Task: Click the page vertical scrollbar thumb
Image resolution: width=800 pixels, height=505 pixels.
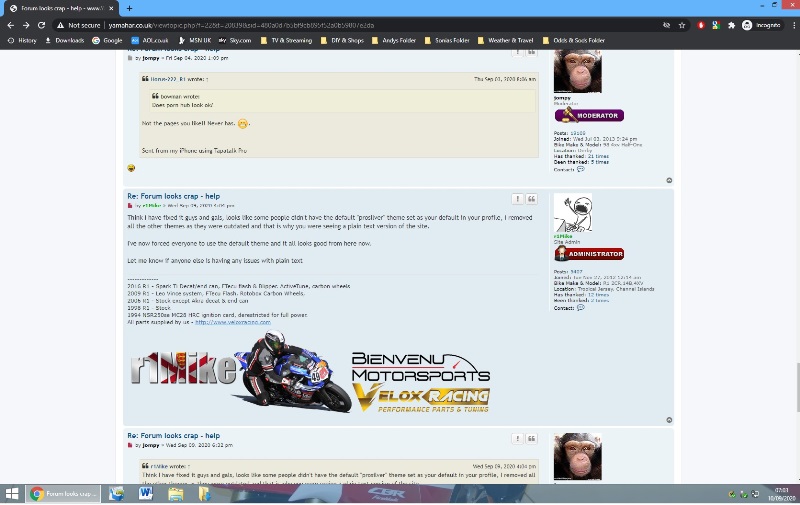Action: click(x=797, y=387)
